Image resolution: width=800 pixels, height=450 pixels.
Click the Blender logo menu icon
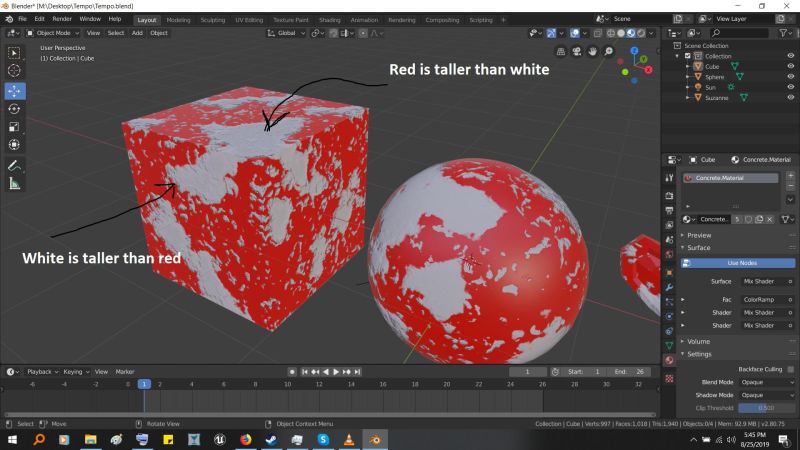pyautogui.click(x=9, y=19)
